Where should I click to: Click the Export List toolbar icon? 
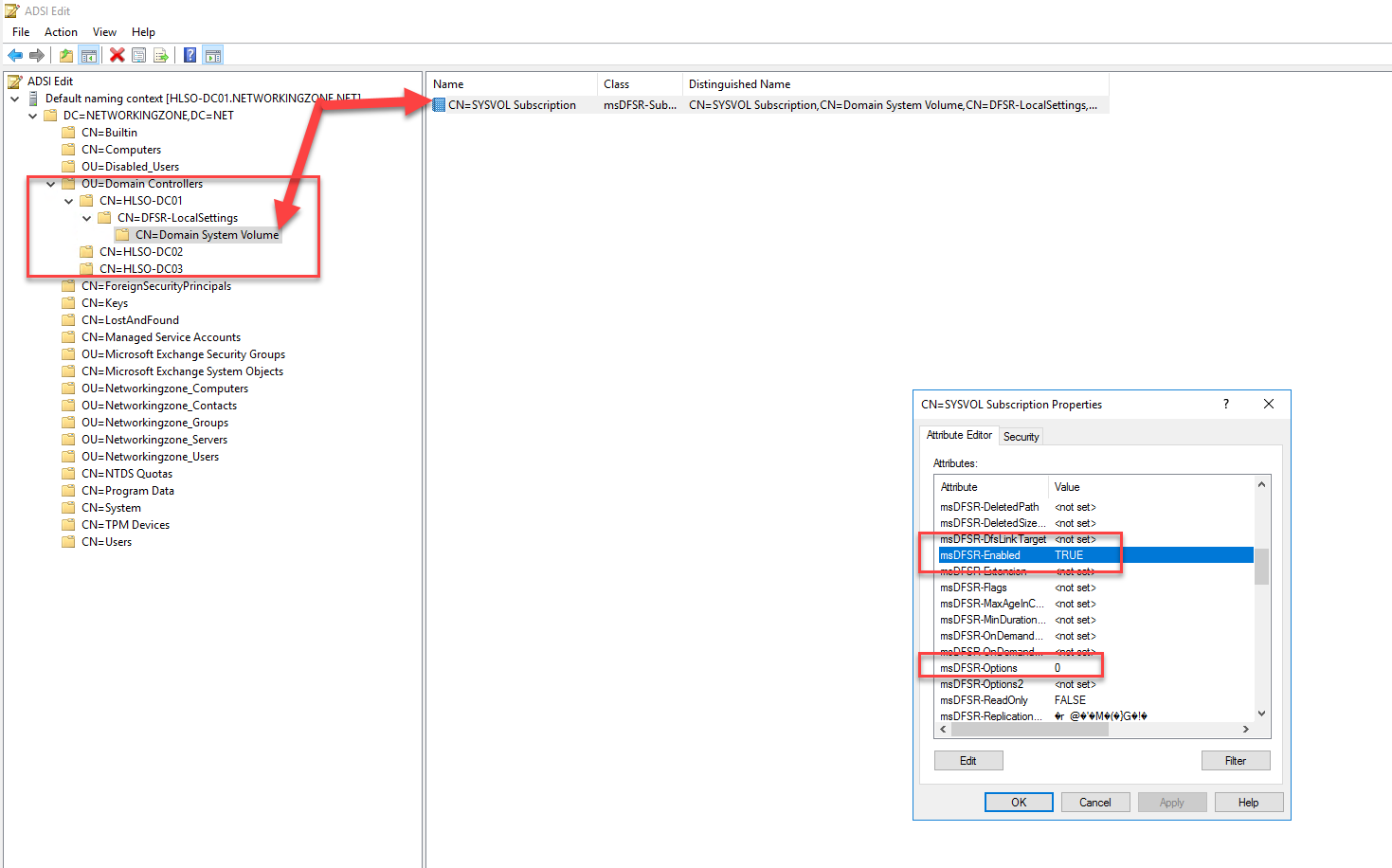[161, 54]
